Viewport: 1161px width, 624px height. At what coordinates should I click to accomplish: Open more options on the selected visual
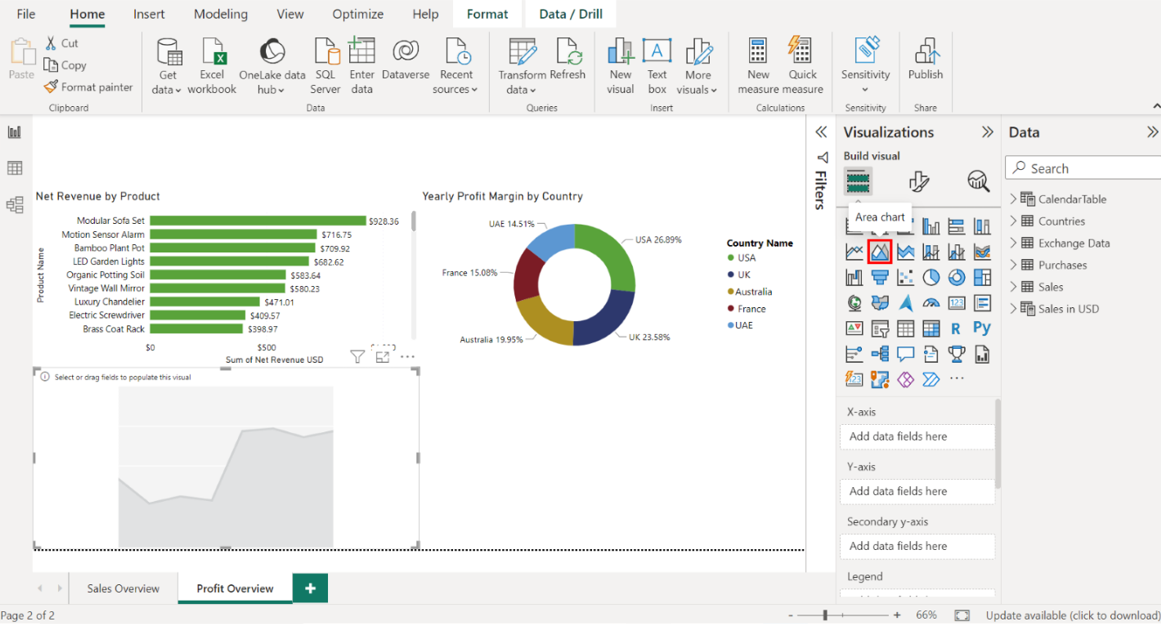[x=407, y=356]
